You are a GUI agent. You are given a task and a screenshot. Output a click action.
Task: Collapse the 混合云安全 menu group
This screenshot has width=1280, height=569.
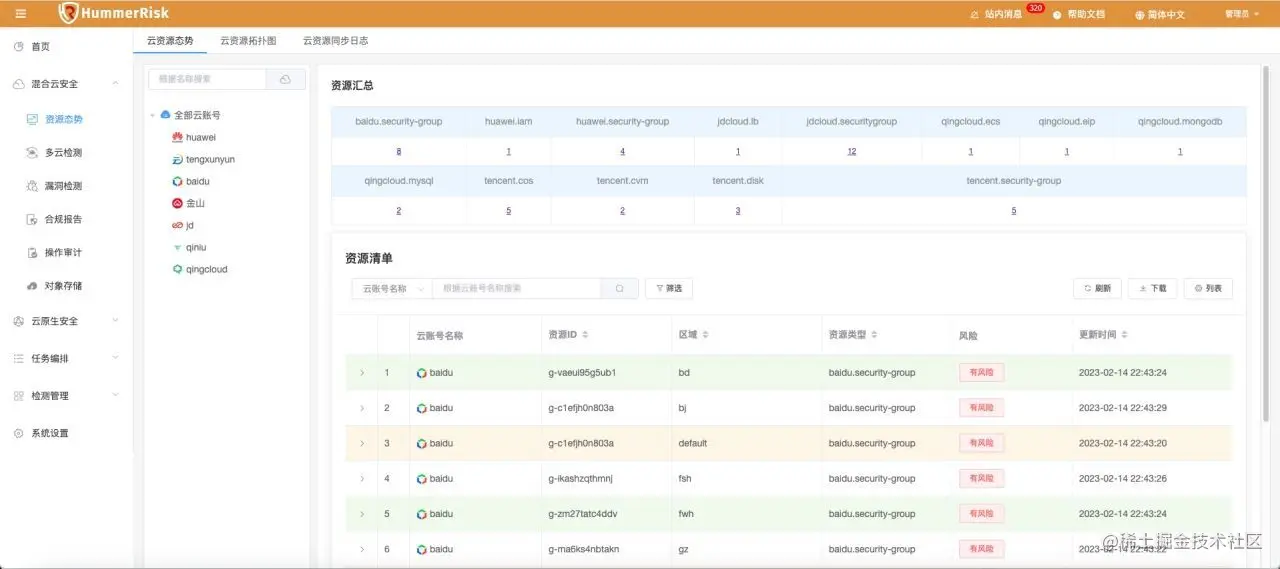tap(66, 84)
